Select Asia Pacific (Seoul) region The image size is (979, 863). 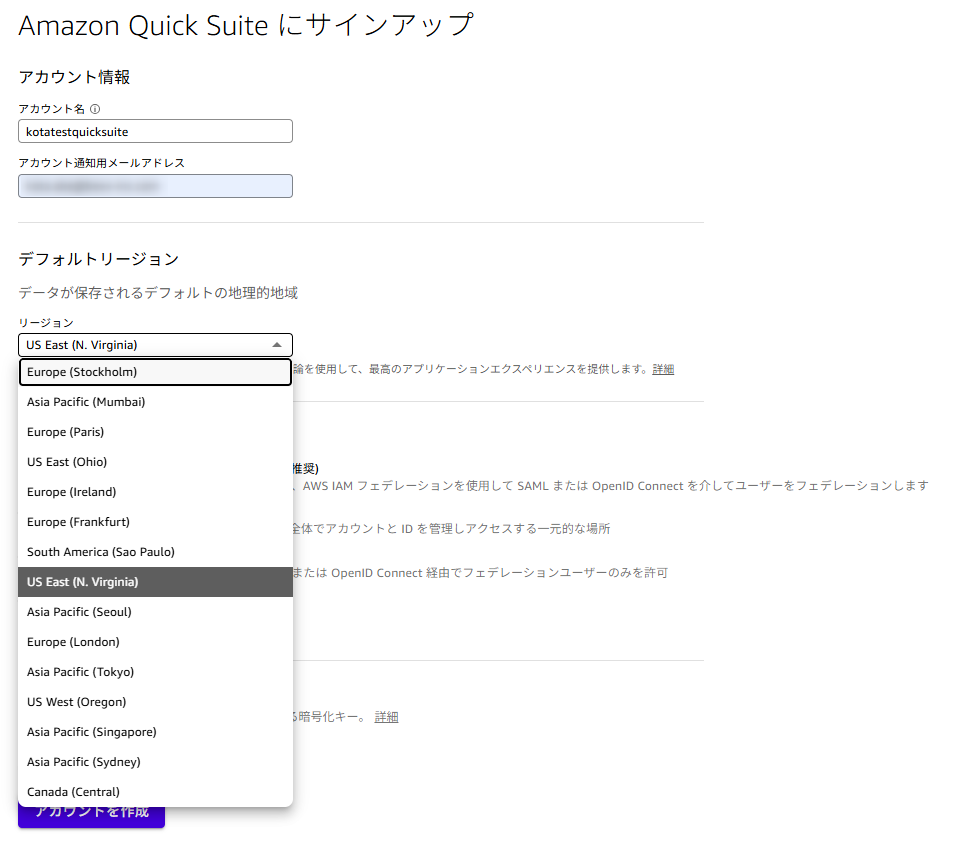point(155,612)
